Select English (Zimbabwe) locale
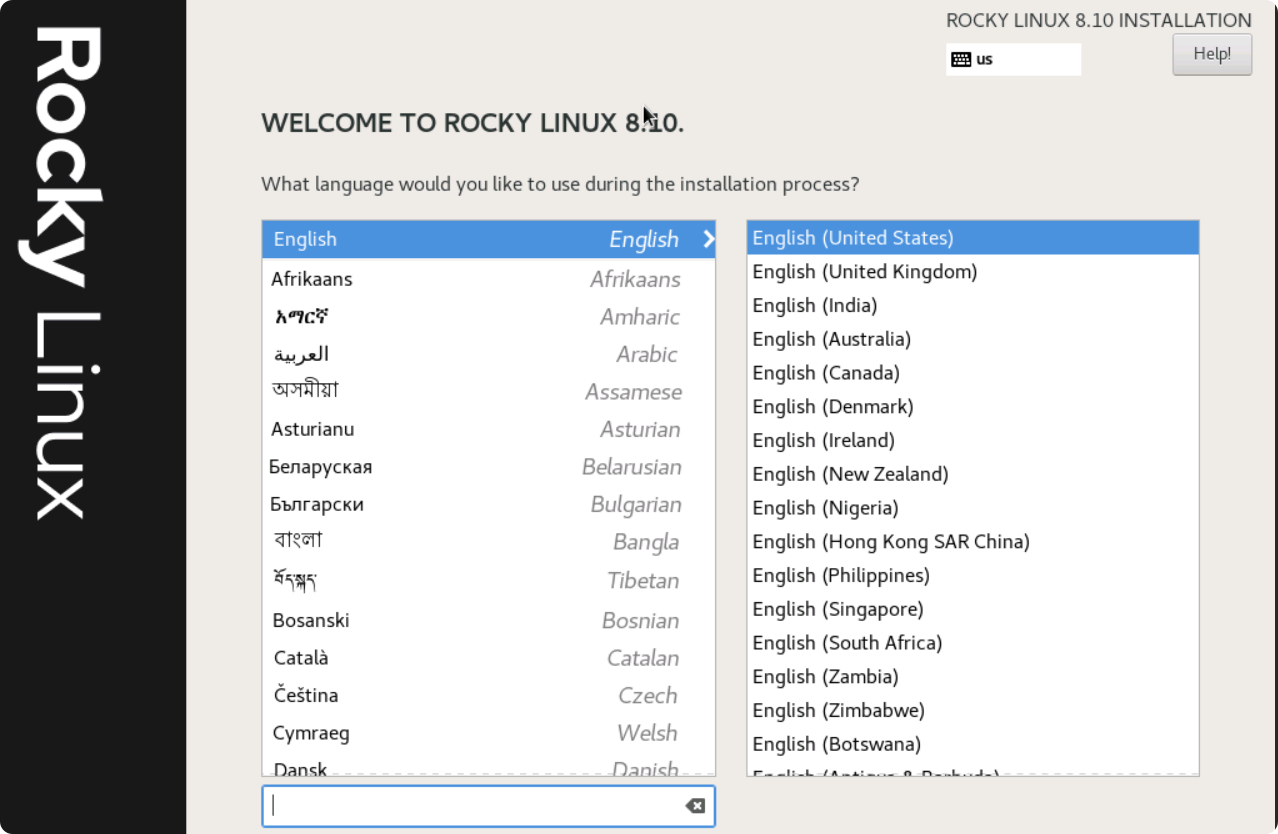Screen dimensions: 1278x834 (973, 710)
